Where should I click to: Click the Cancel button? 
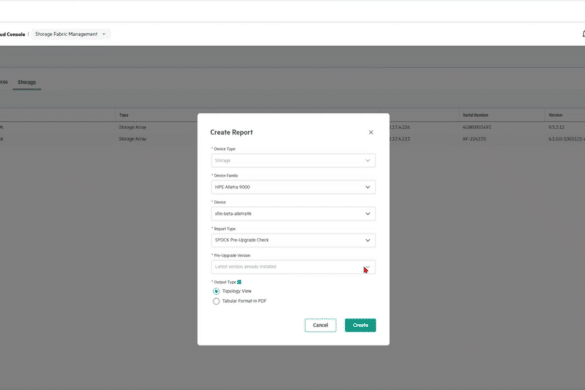[x=320, y=325]
